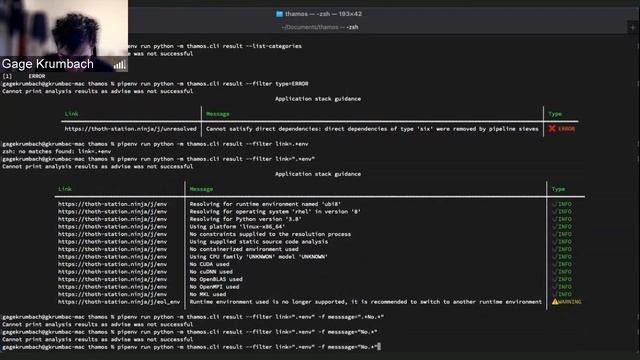Click the Gage Krumbach name label
Viewport: 640px width, 360px height.
click(48, 64)
